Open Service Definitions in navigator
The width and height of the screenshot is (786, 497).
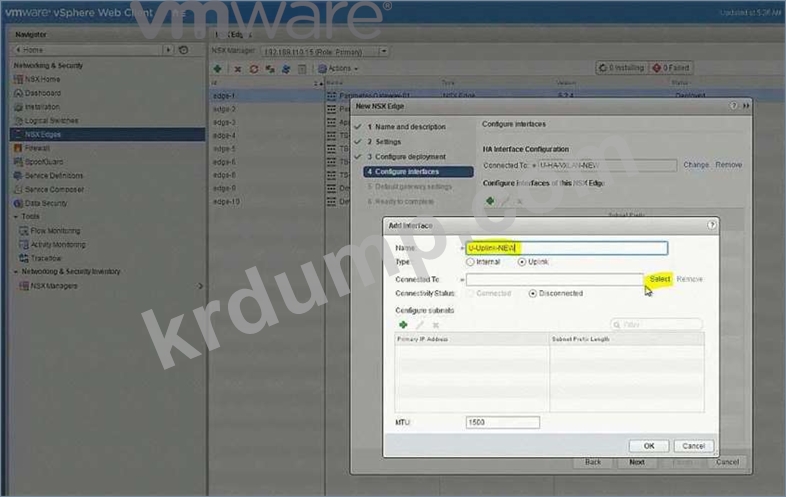pyautogui.click(x=54, y=176)
